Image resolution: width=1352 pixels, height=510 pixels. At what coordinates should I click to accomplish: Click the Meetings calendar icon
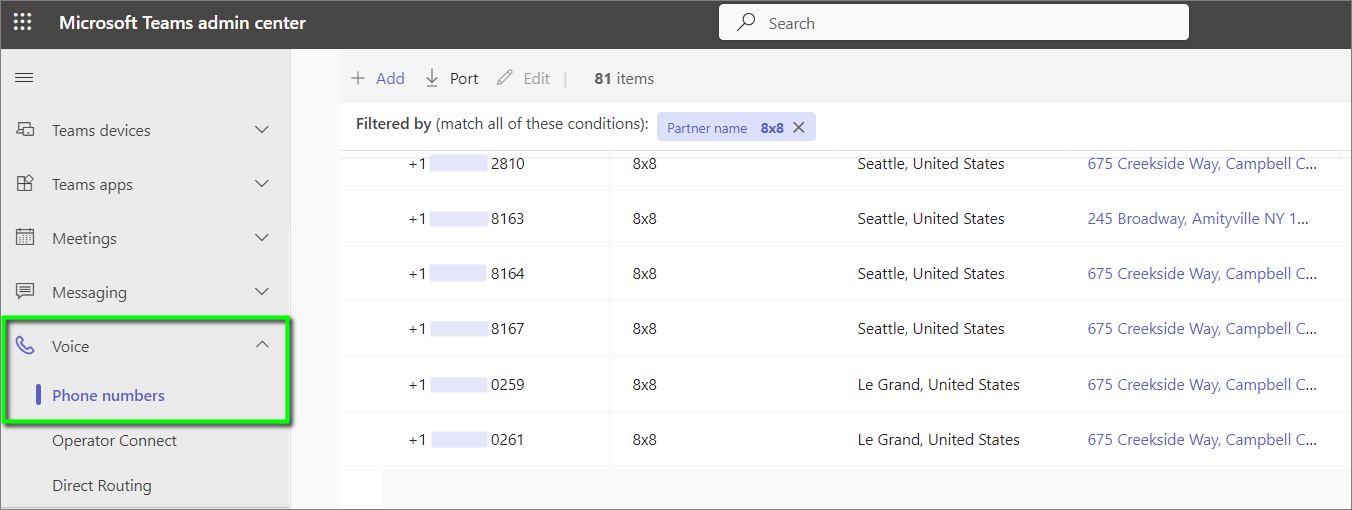pyautogui.click(x=26, y=238)
